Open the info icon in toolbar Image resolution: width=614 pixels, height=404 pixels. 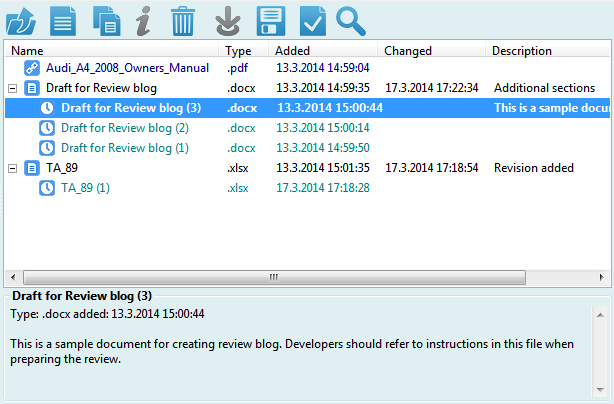(144, 19)
